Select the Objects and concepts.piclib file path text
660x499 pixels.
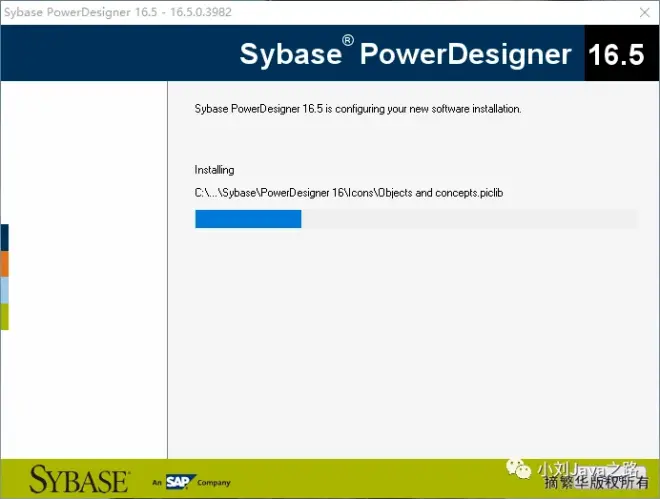click(x=349, y=193)
